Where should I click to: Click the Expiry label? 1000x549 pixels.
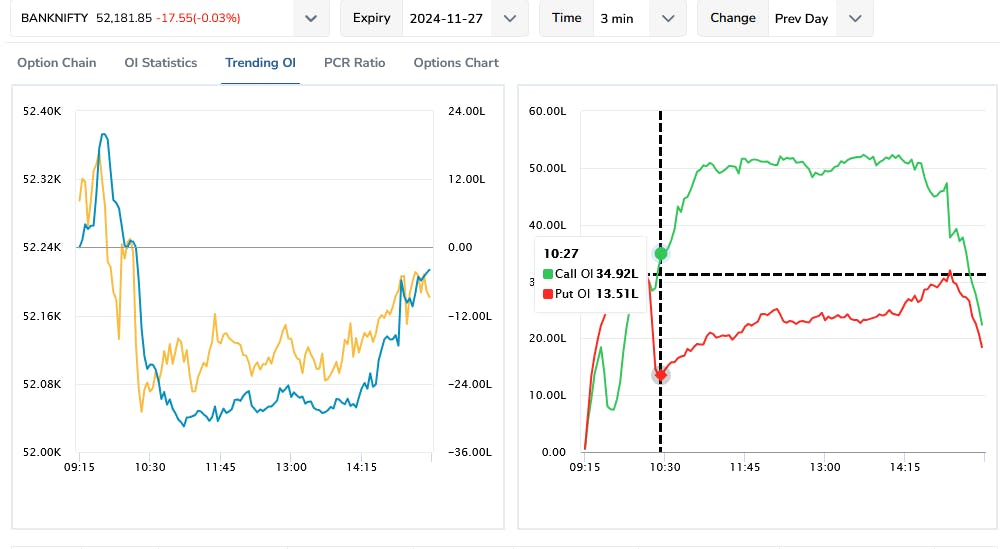[x=372, y=18]
